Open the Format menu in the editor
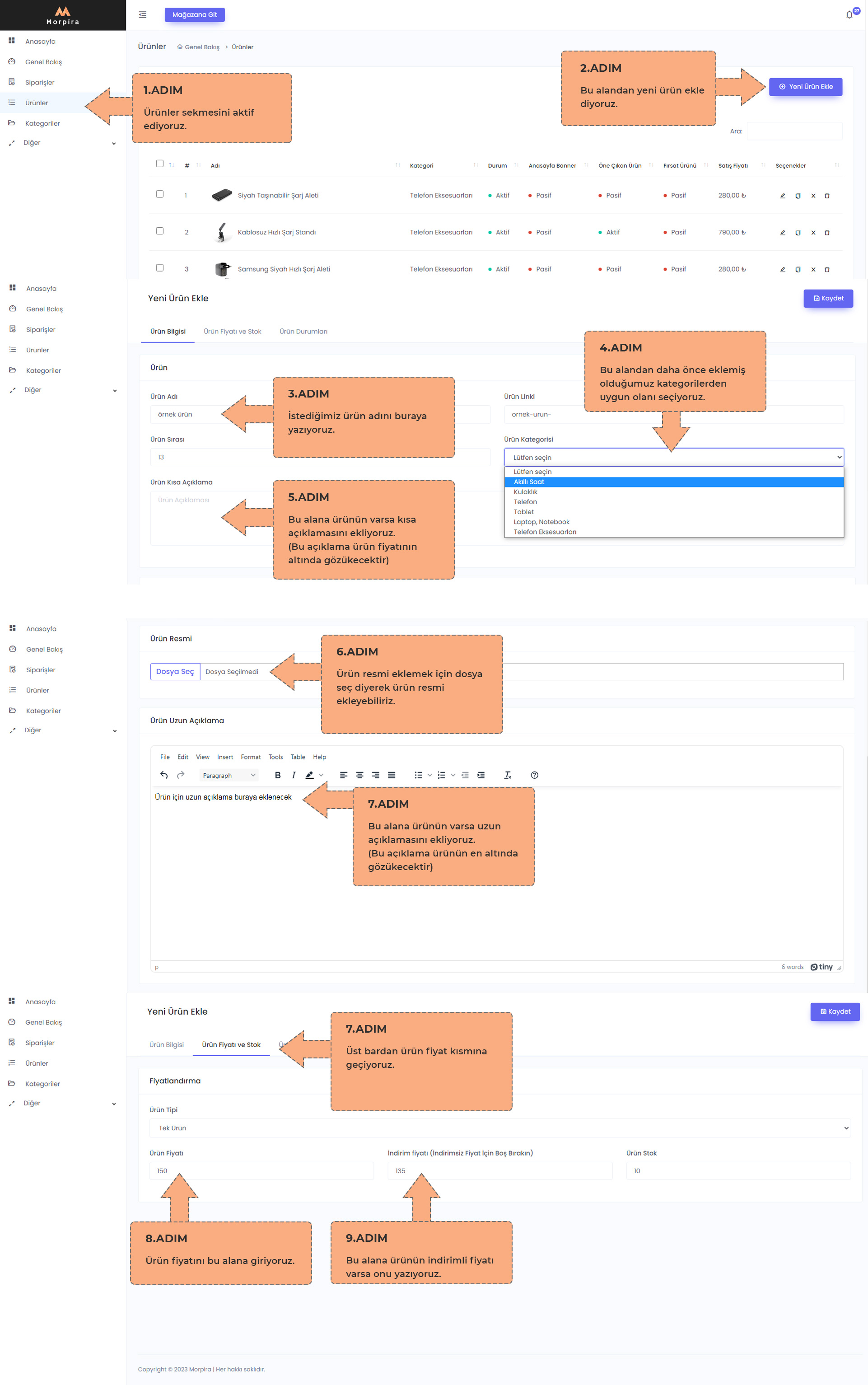The height and width of the screenshot is (1385, 868). point(251,758)
